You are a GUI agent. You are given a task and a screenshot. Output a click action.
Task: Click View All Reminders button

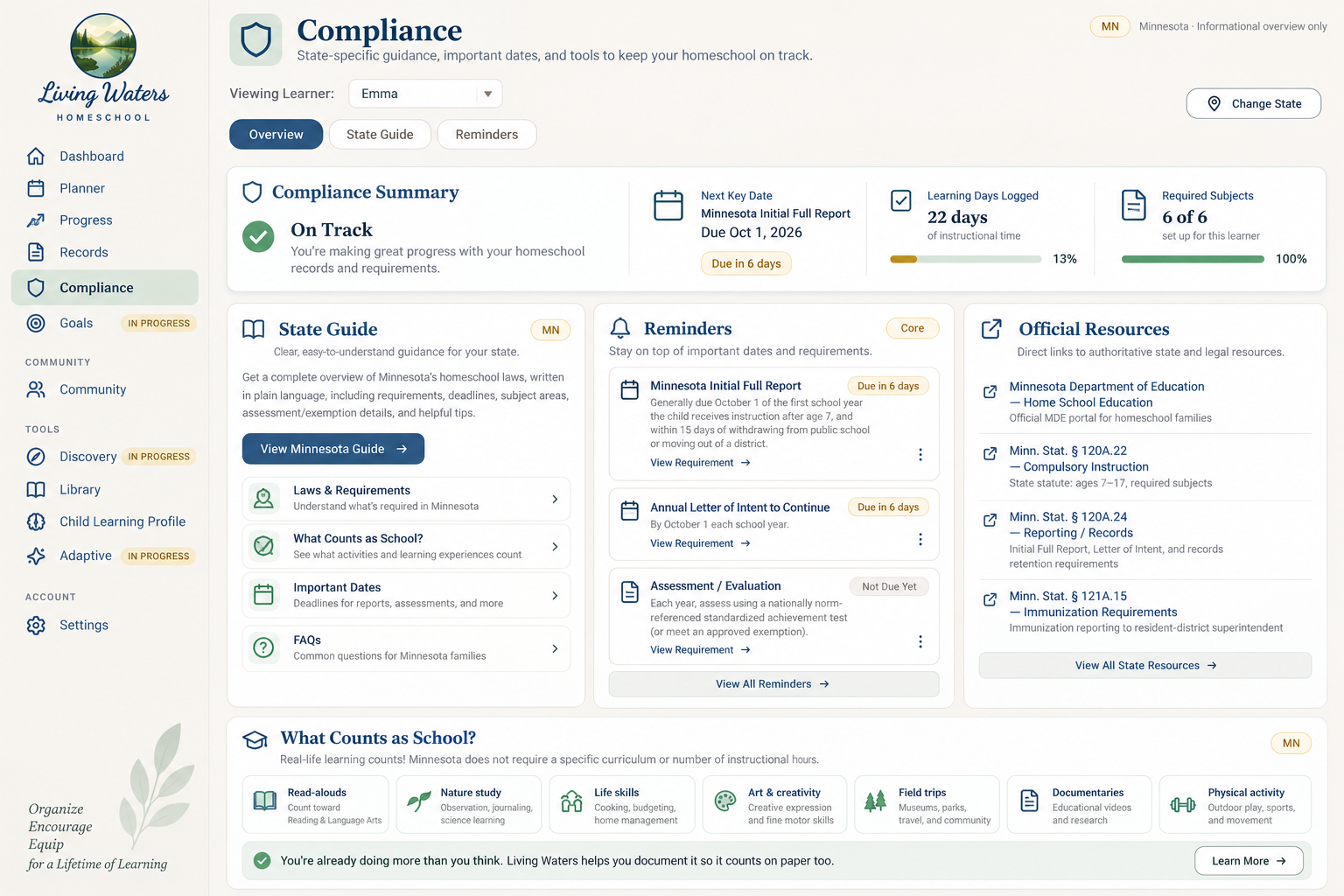pos(773,684)
